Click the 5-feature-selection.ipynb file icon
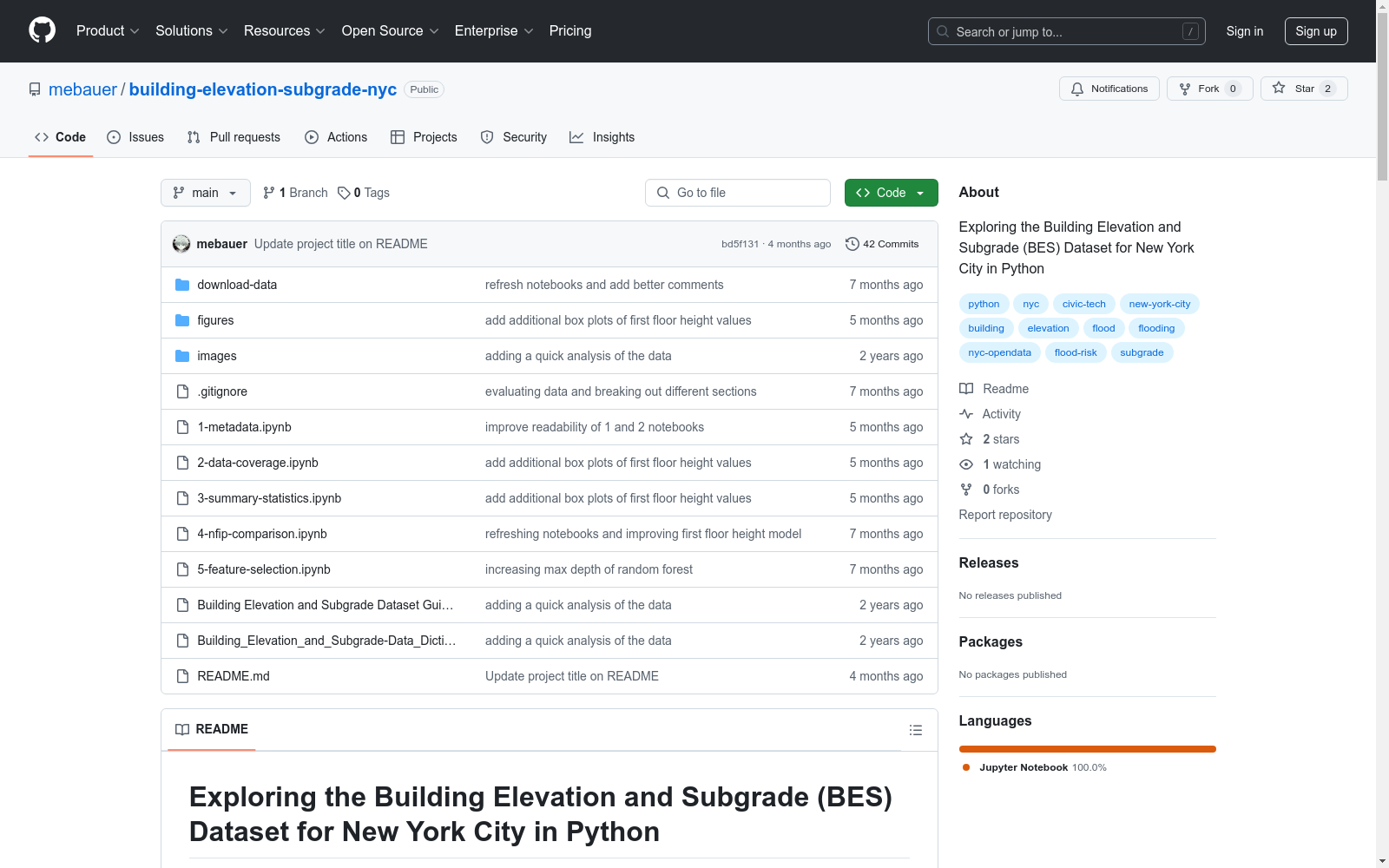This screenshot has height=868, width=1389. click(182, 569)
